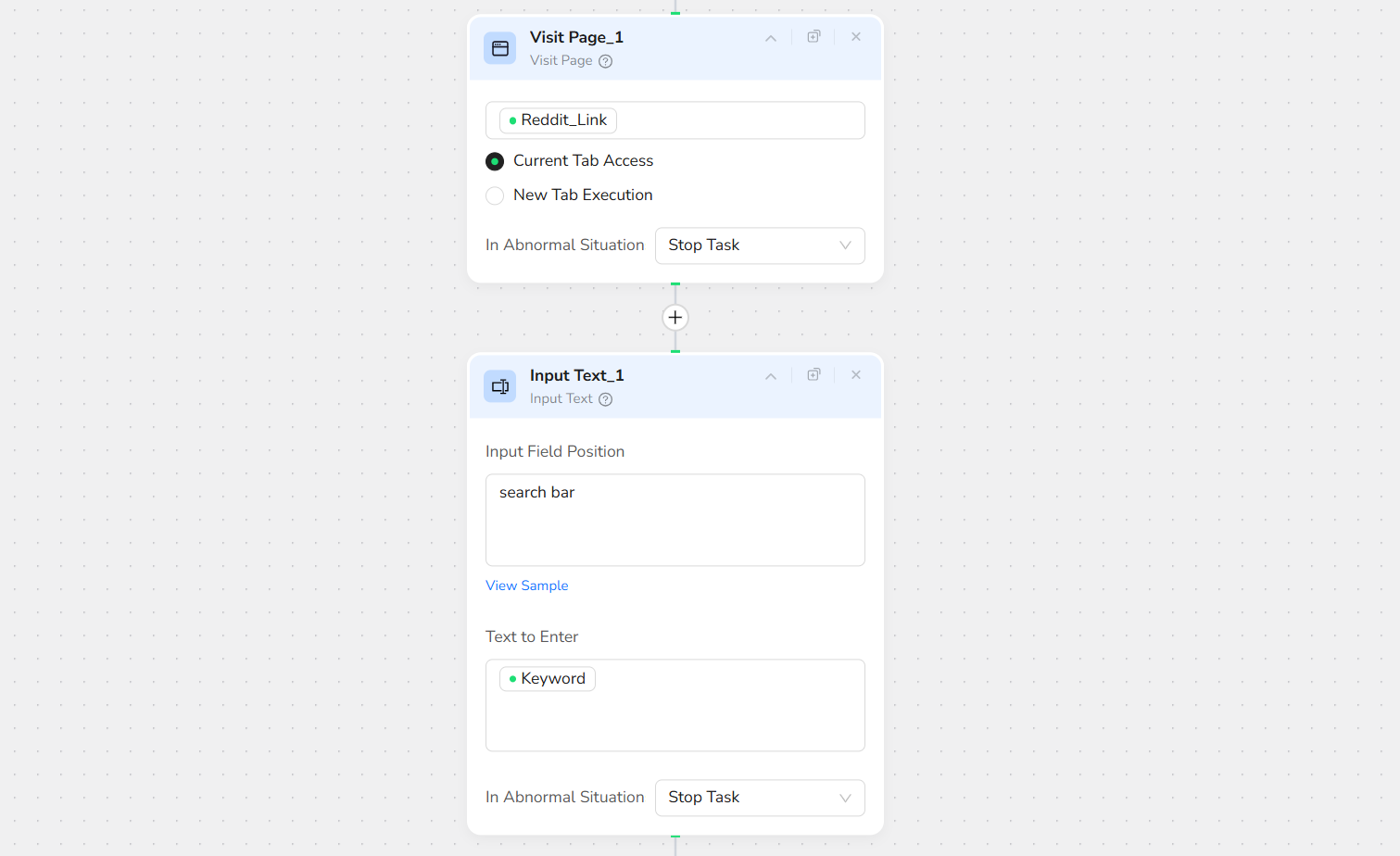Open Visit Page abnormal situation dropdown
This screenshot has width=1400, height=856.
click(x=759, y=245)
